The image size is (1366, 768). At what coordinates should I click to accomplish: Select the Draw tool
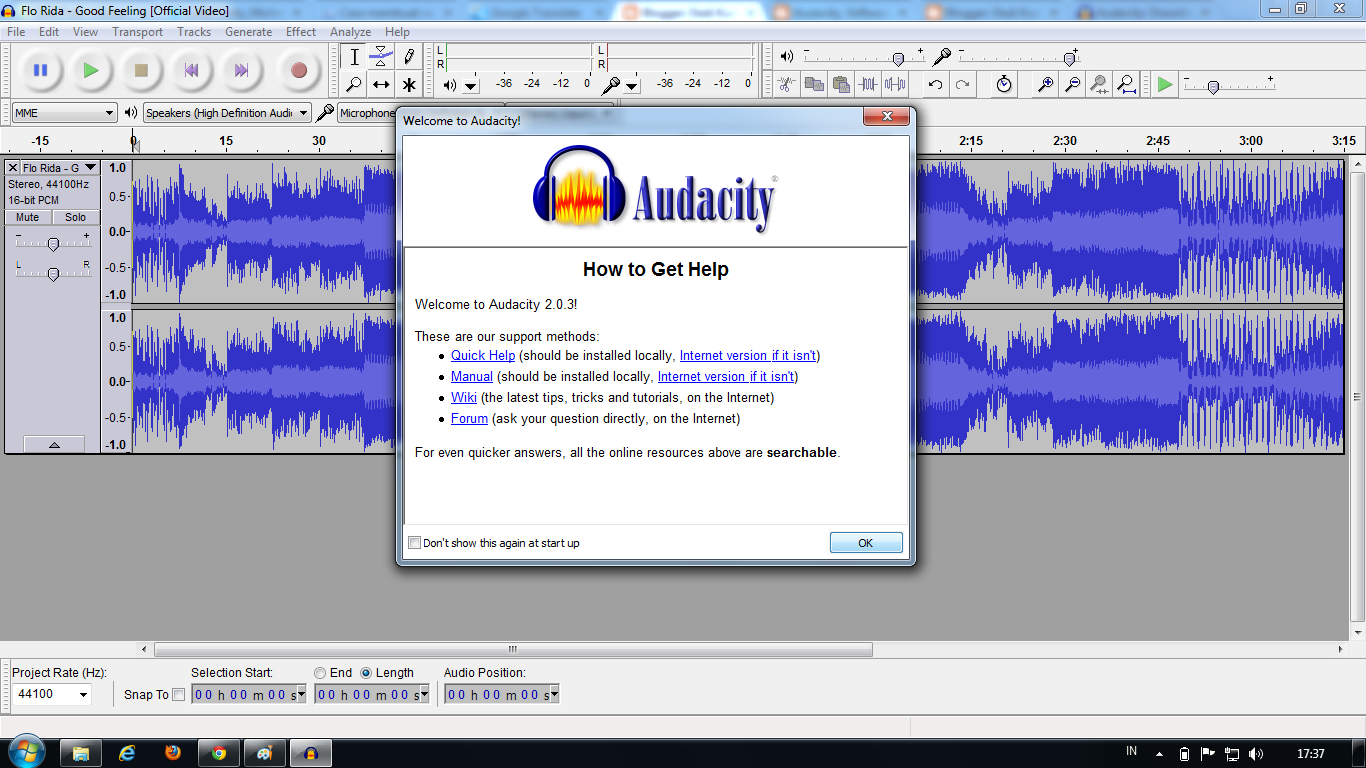coord(408,57)
